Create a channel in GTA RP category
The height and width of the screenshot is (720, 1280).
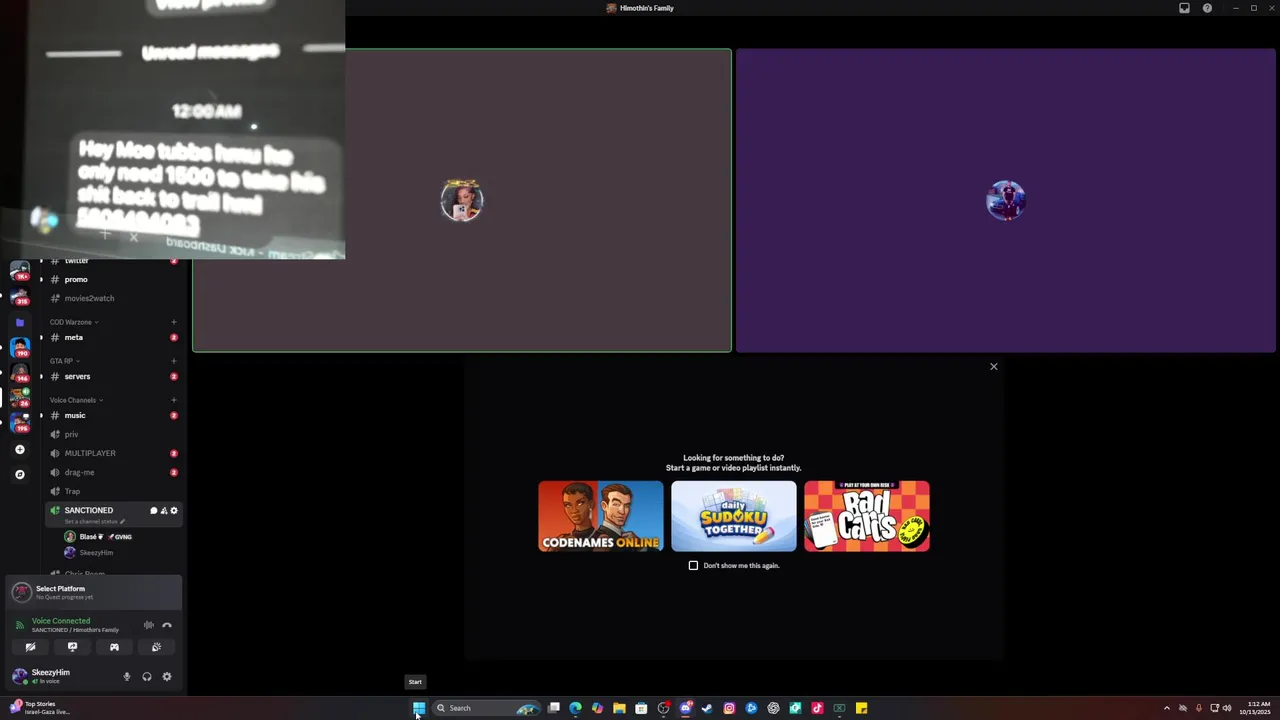tap(173, 361)
